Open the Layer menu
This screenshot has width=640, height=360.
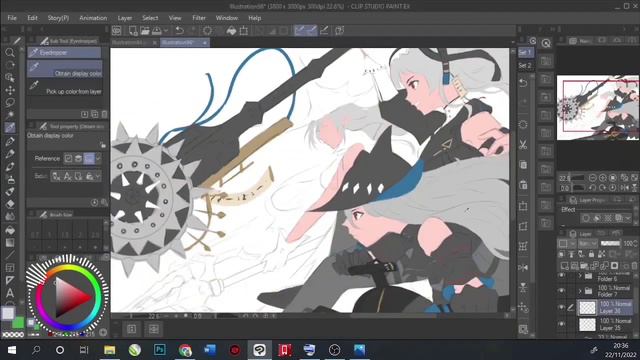click(x=125, y=18)
